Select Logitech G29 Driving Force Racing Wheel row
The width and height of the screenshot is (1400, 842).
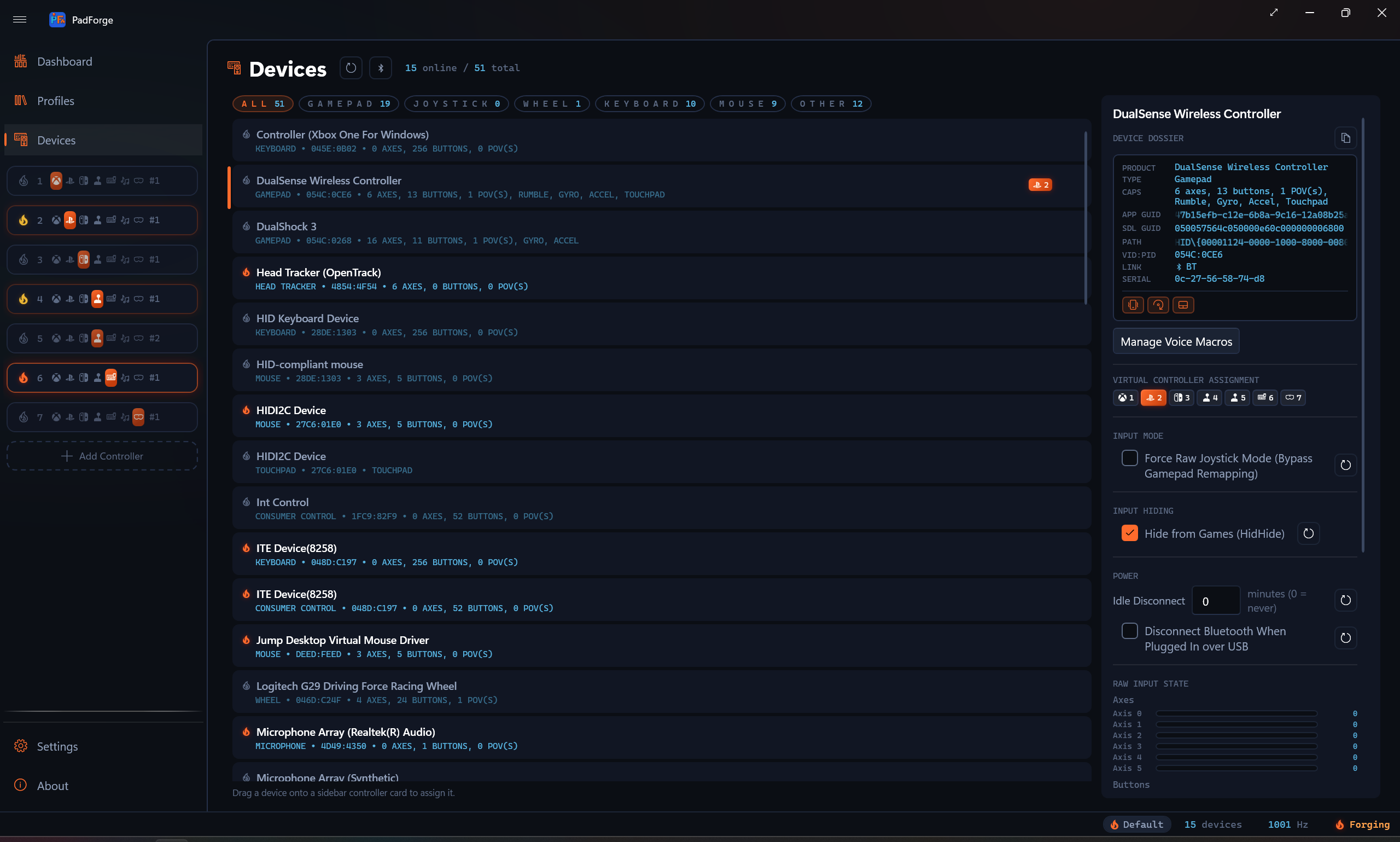(x=661, y=692)
